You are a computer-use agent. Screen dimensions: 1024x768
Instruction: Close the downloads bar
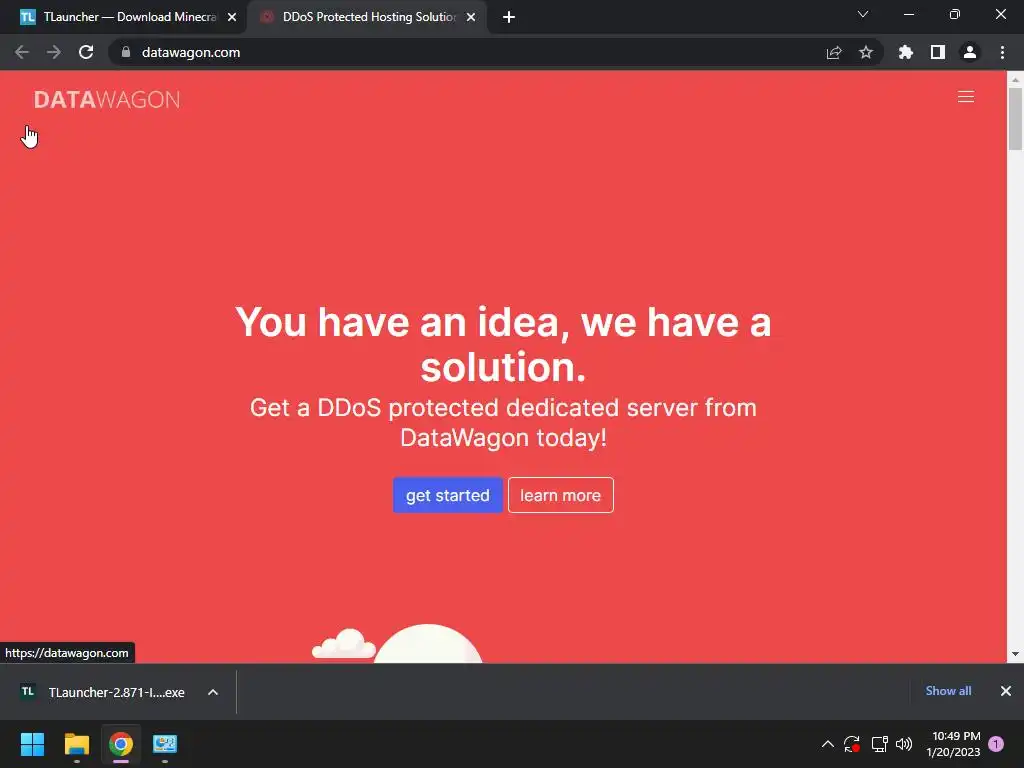tap(1006, 691)
